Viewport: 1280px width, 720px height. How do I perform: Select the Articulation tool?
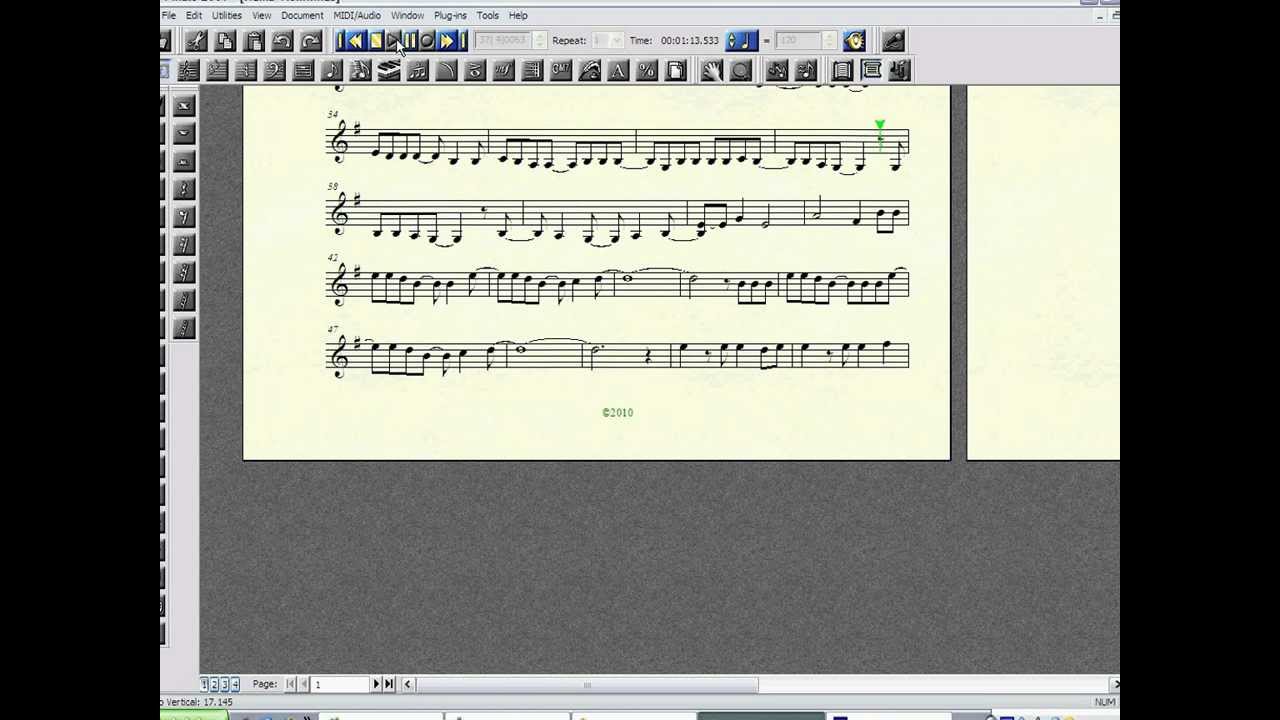point(475,70)
